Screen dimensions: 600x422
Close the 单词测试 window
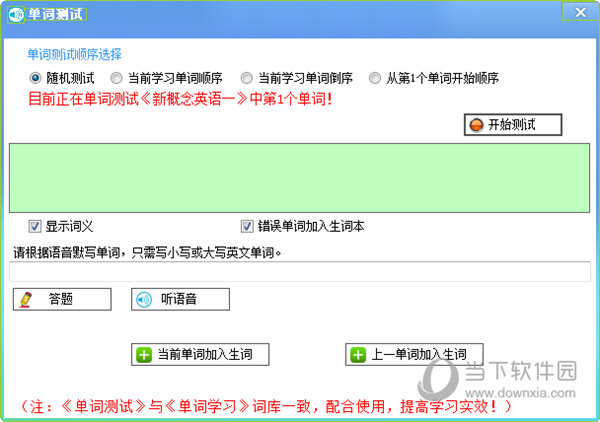coord(580,12)
